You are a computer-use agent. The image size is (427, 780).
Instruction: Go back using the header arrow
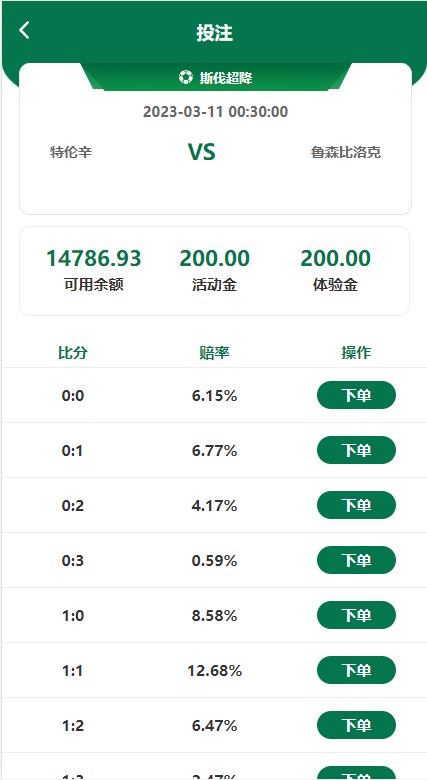(24, 30)
